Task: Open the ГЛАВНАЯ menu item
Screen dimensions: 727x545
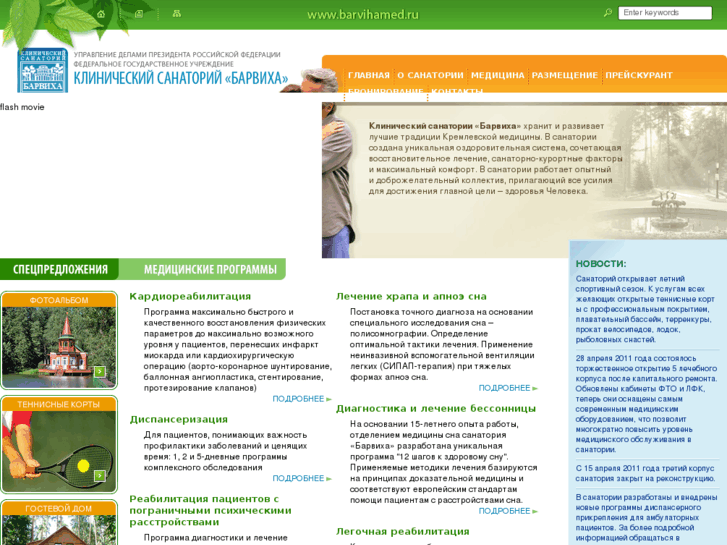Action: [x=369, y=75]
